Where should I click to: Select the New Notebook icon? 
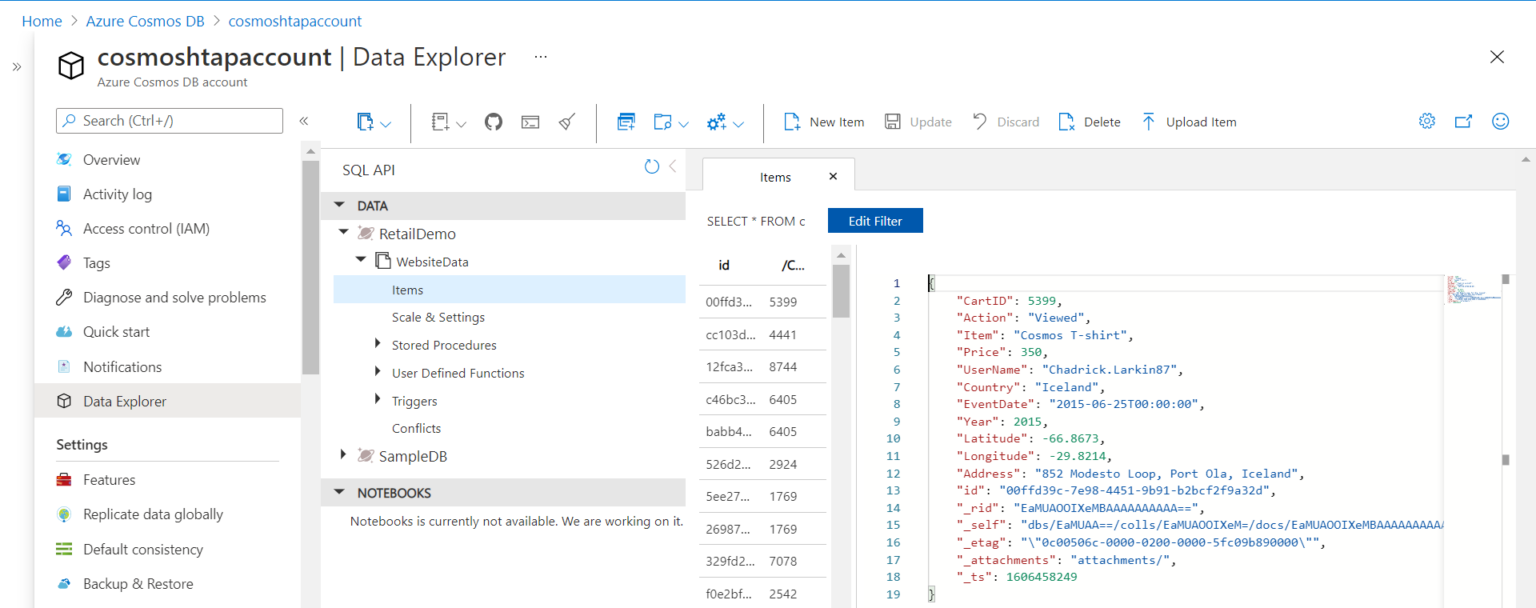(x=440, y=121)
